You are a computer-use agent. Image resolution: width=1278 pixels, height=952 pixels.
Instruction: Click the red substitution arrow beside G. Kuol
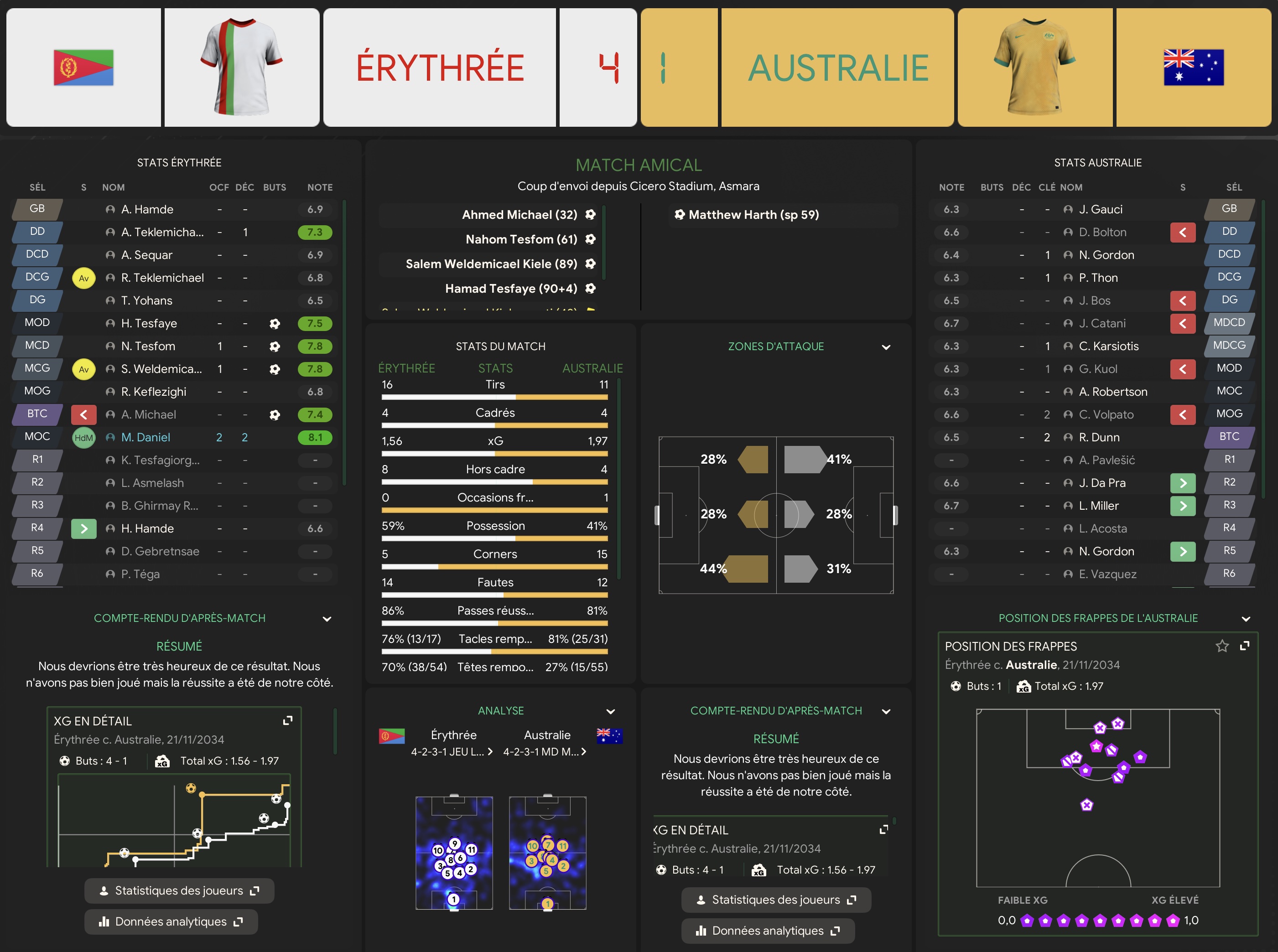click(1183, 369)
